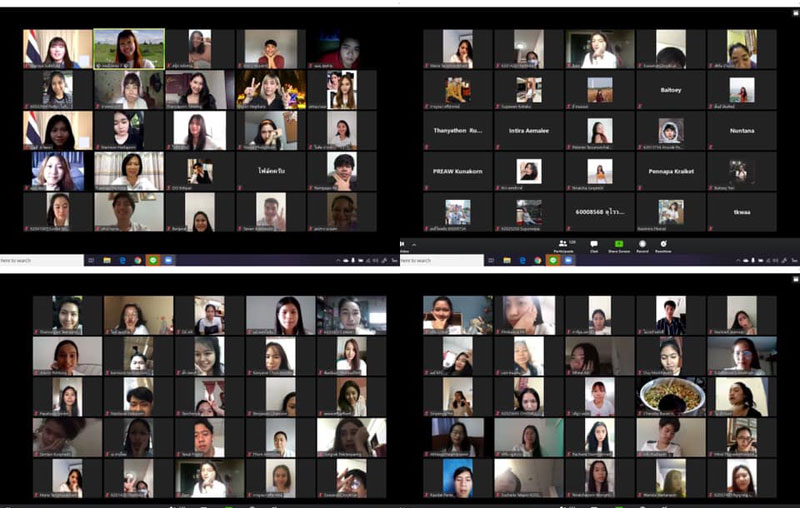The height and width of the screenshot is (508, 800).
Task: Open Edge browser in left-side taskbar
Action: click(x=122, y=260)
